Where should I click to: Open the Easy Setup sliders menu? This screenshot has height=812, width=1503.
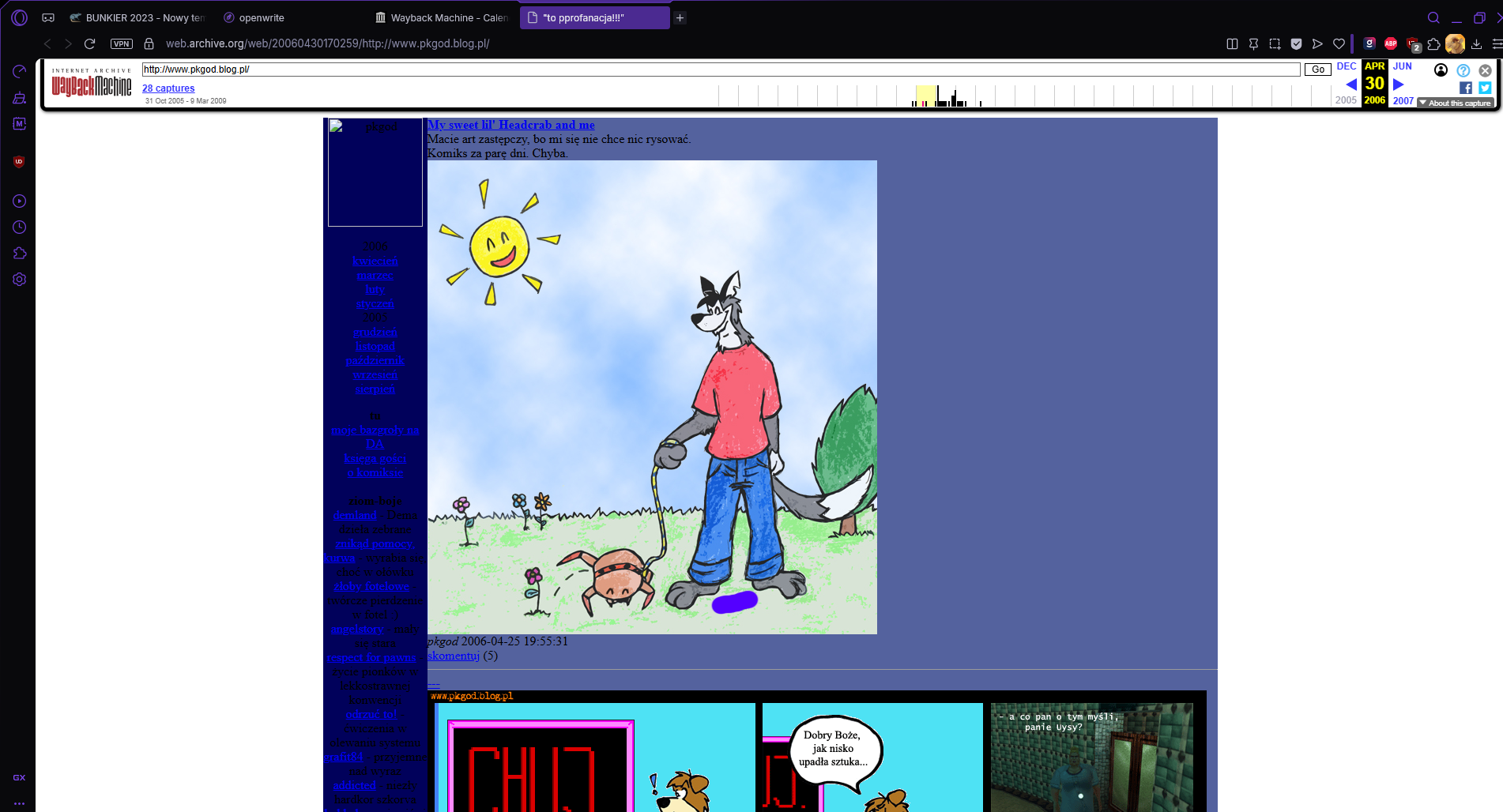(x=1497, y=44)
